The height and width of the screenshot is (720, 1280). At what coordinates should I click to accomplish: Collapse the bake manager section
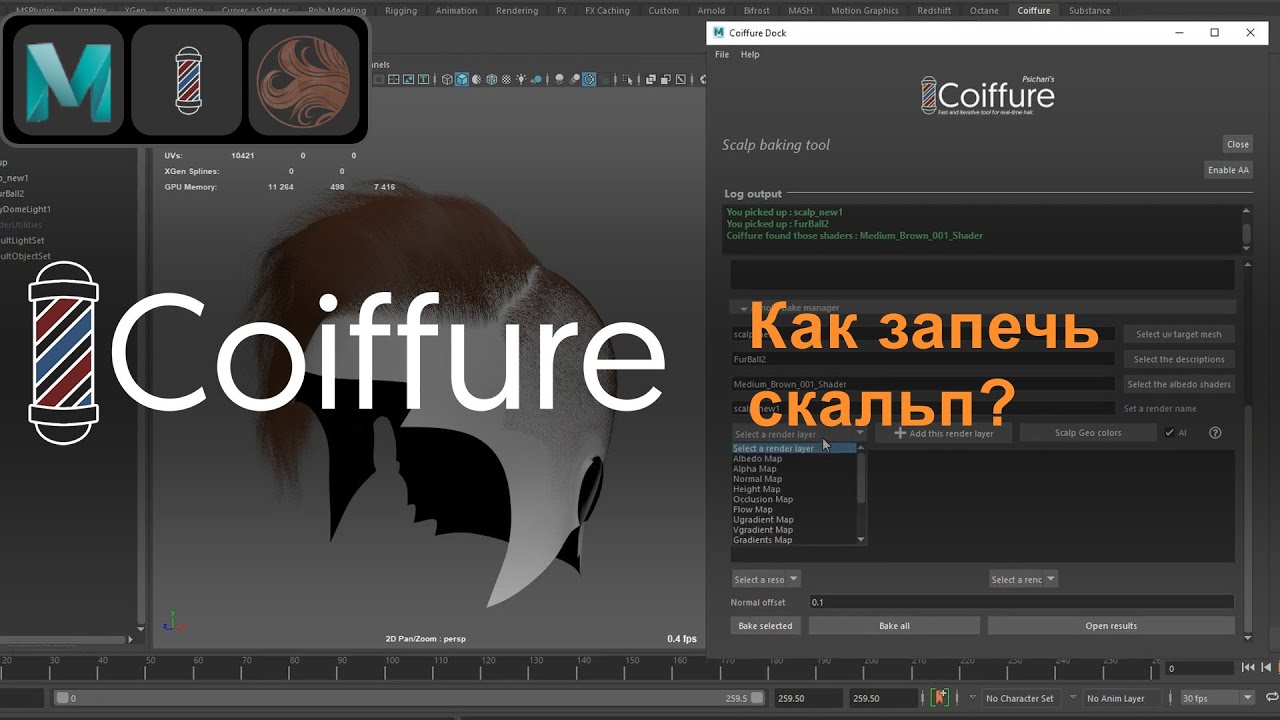(744, 308)
